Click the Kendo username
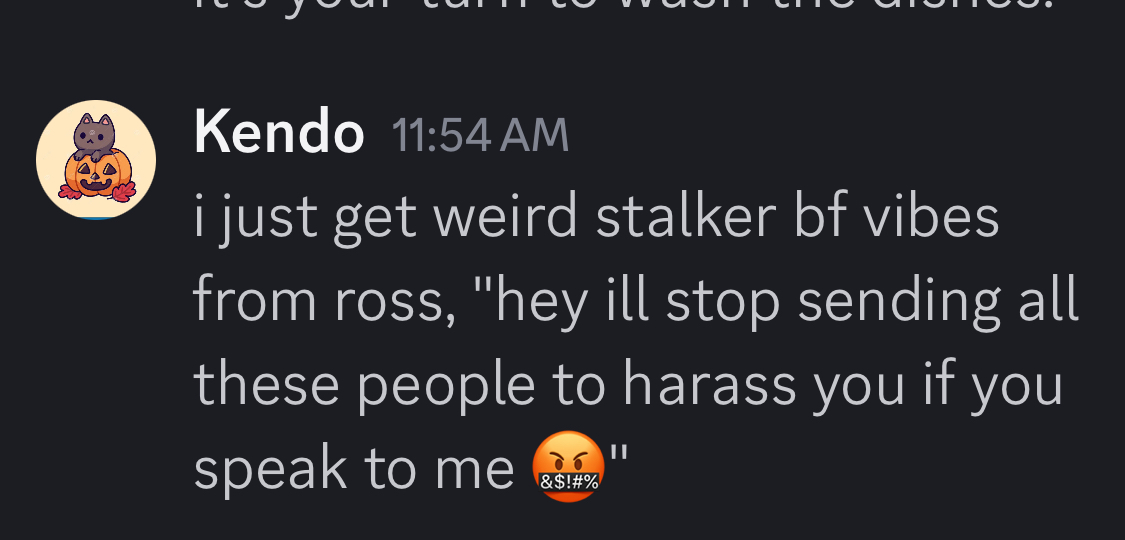 coord(278,134)
